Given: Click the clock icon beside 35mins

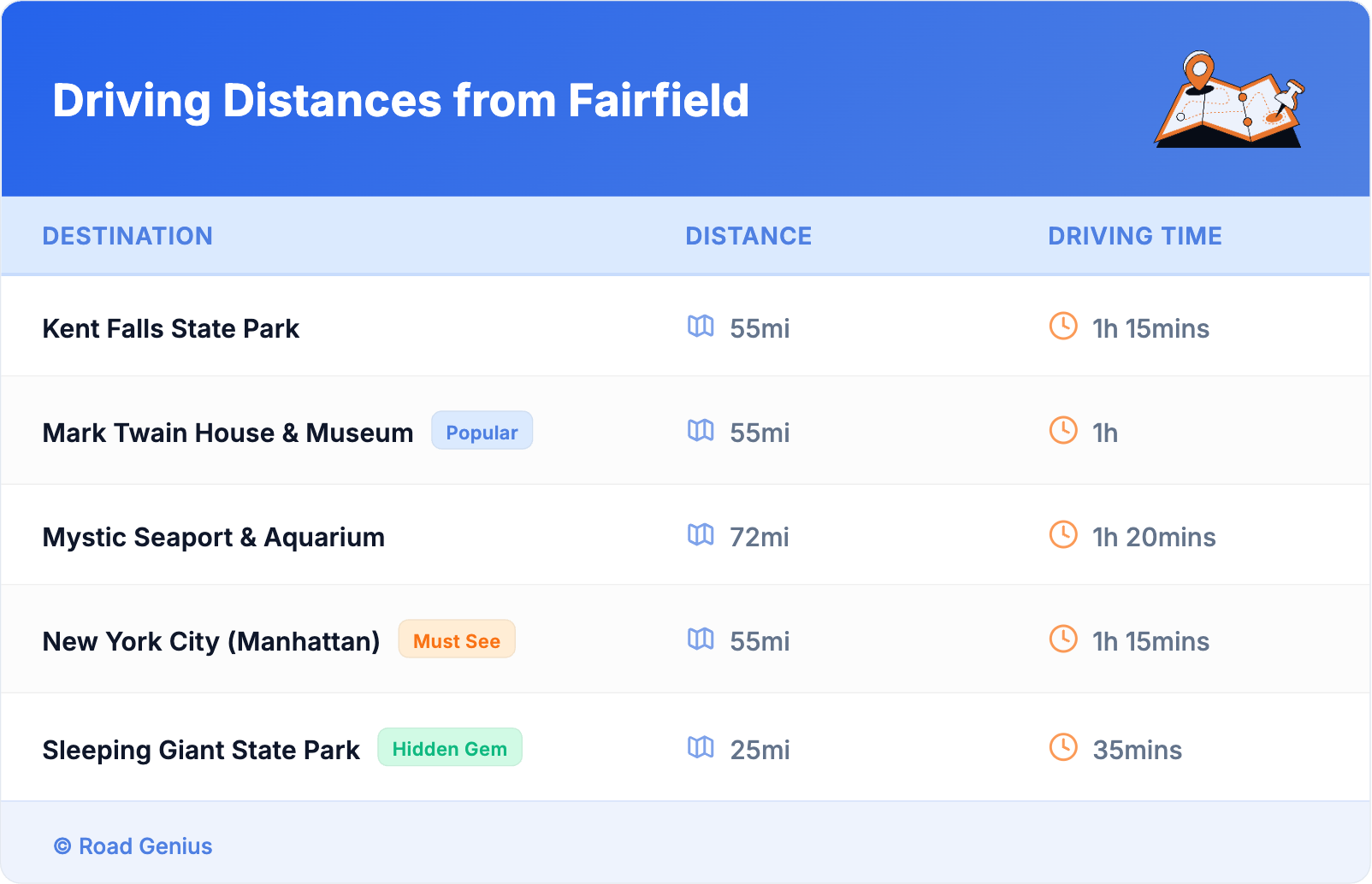Looking at the screenshot, I should coord(1063,748).
